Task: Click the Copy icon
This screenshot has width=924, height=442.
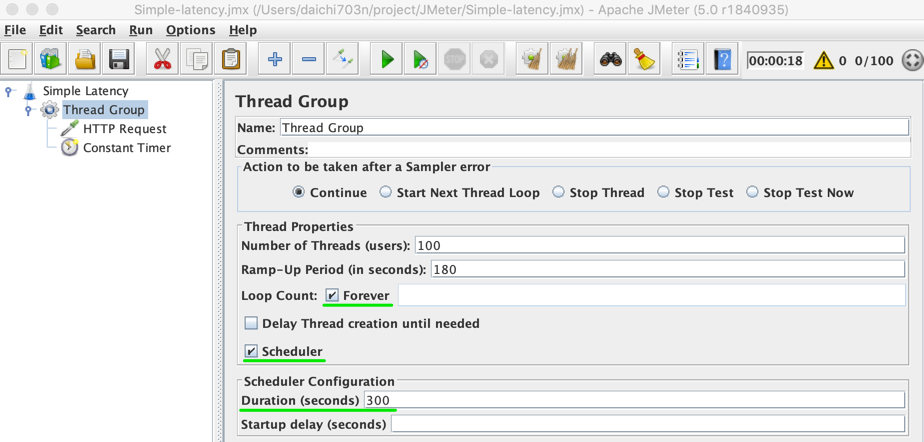Action: pos(196,59)
